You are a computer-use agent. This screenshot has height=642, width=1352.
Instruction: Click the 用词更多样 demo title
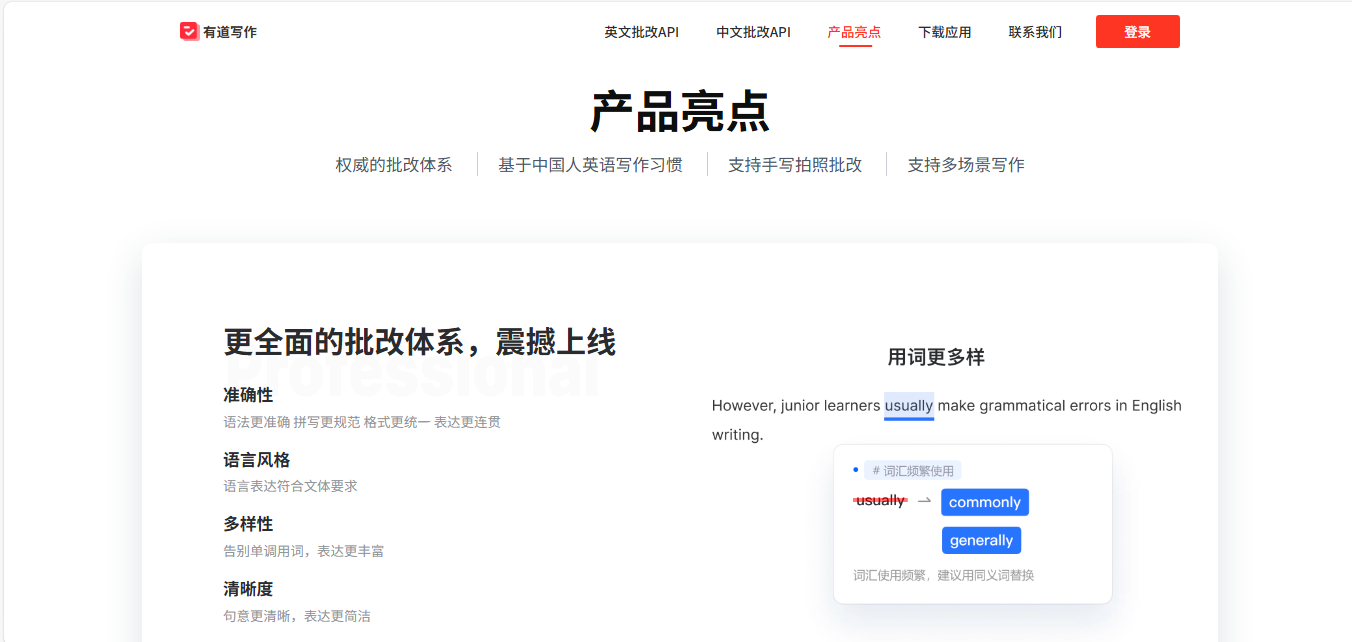point(936,357)
